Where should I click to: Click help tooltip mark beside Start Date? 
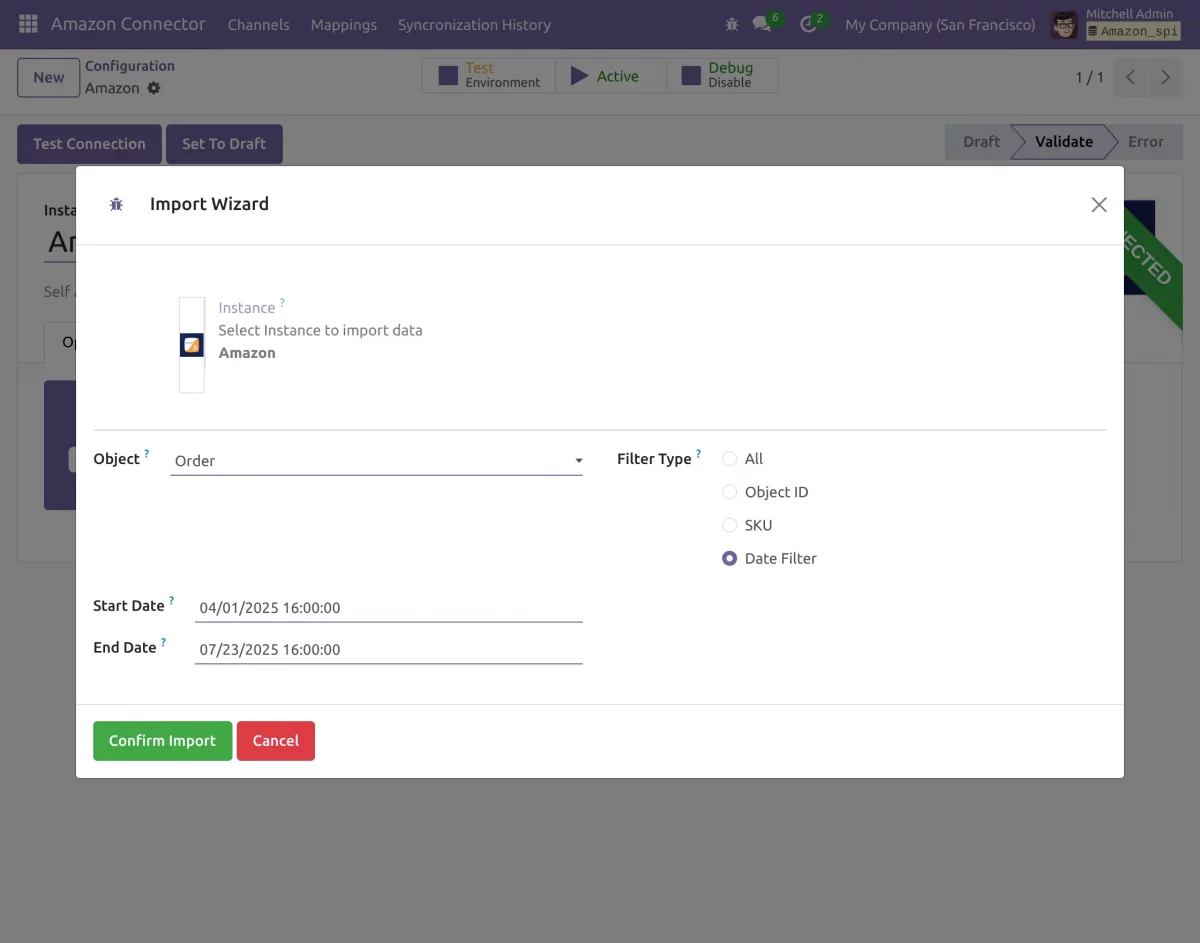point(171,600)
